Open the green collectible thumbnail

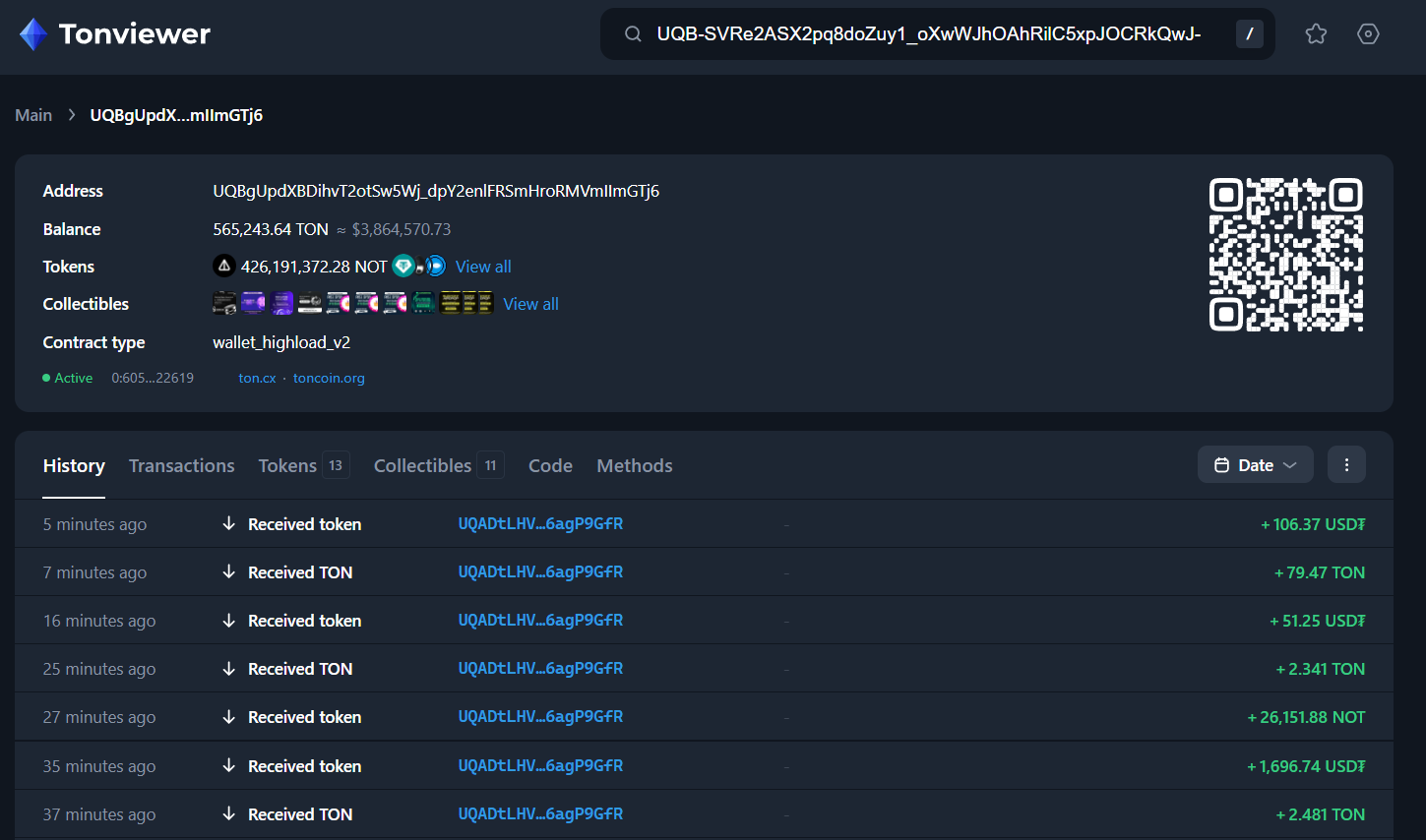tap(424, 303)
